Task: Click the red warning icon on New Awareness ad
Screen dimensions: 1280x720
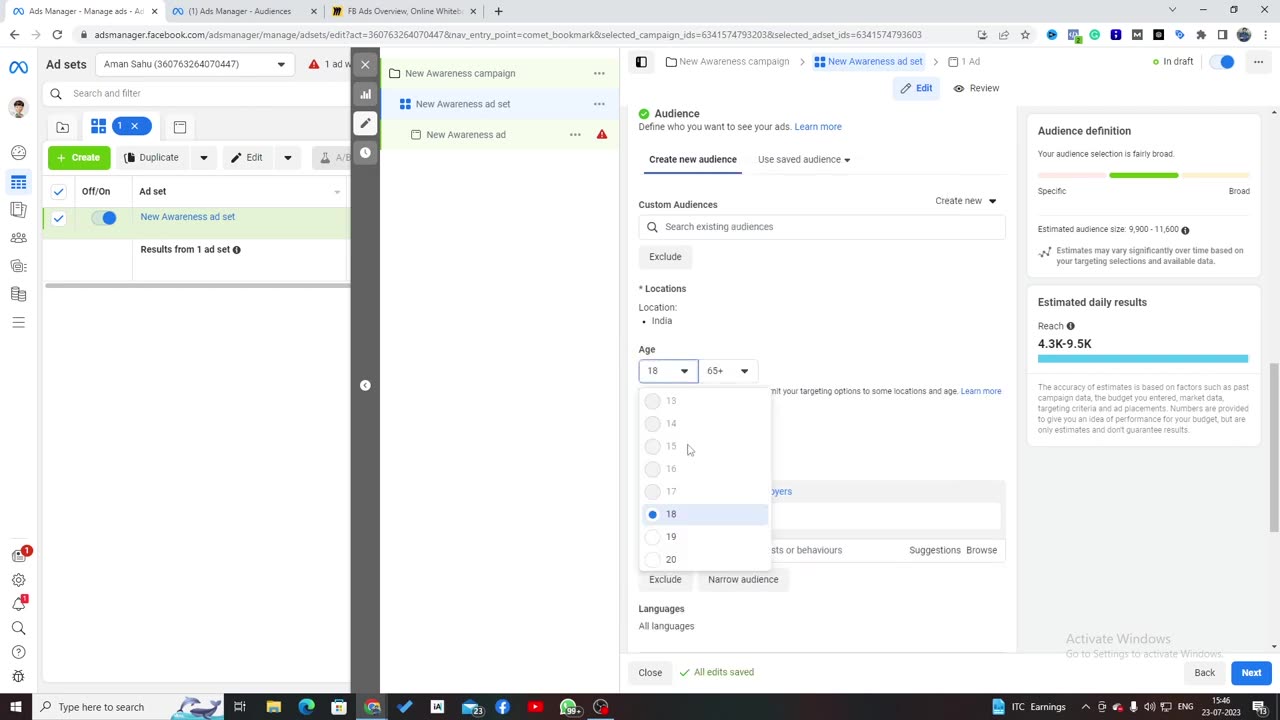Action: click(602, 134)
